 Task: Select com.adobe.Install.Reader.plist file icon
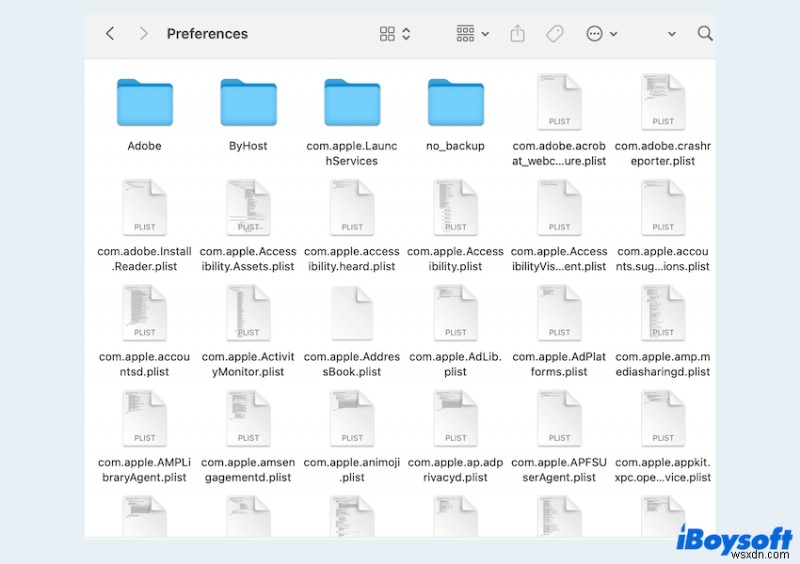tap(145, 207)
